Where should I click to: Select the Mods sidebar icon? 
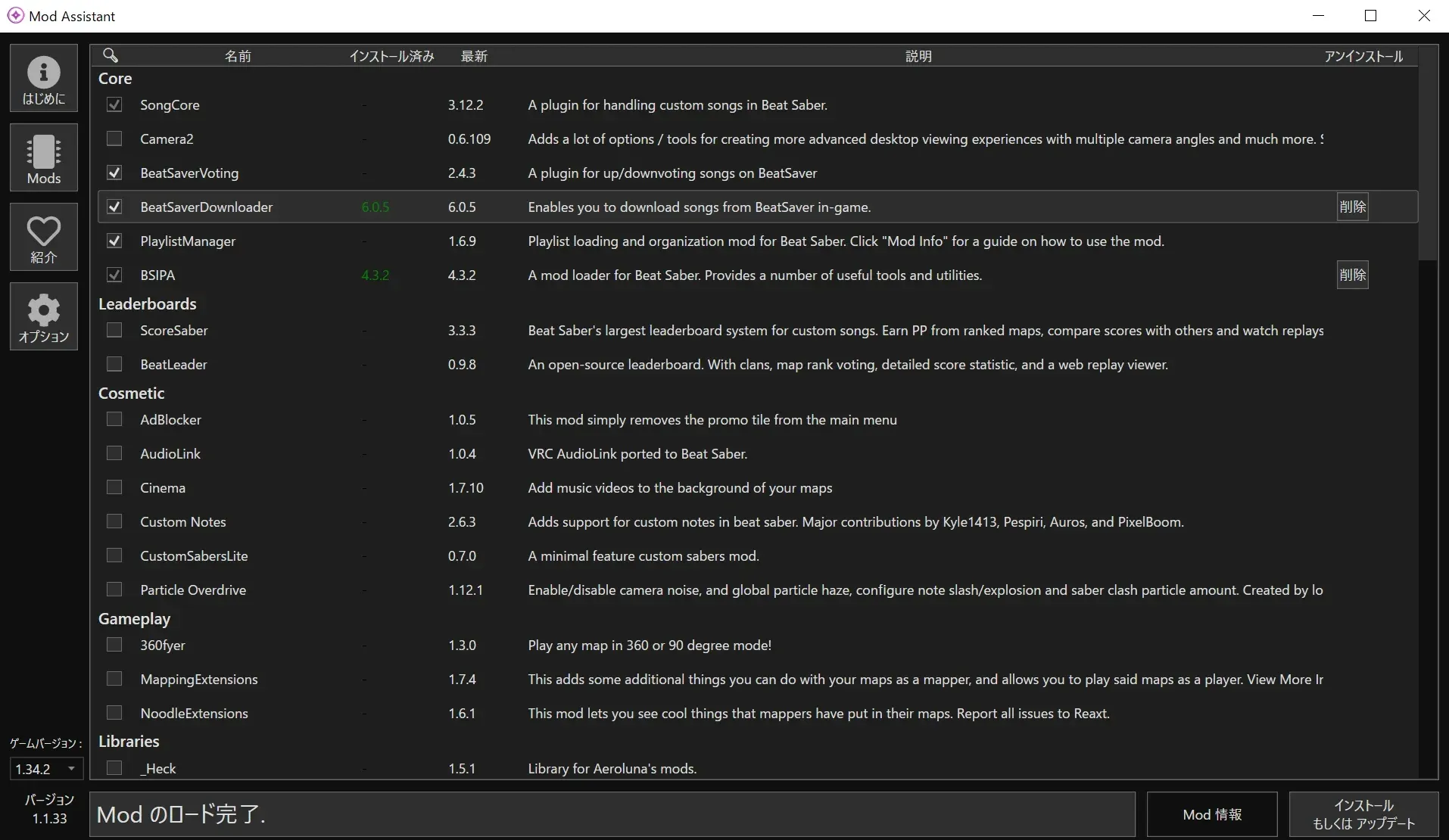44,158
